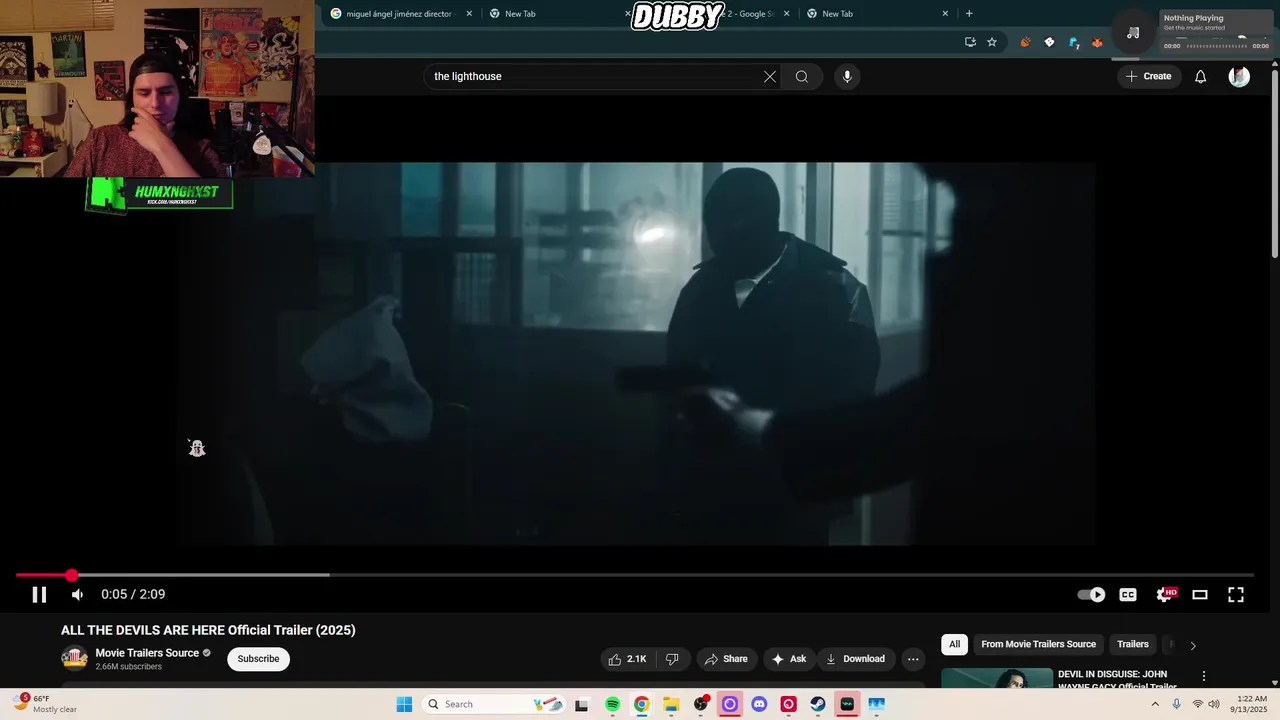Clear the search box text
The height and width of the screenshot is (720, 1280).
point(770,76)
